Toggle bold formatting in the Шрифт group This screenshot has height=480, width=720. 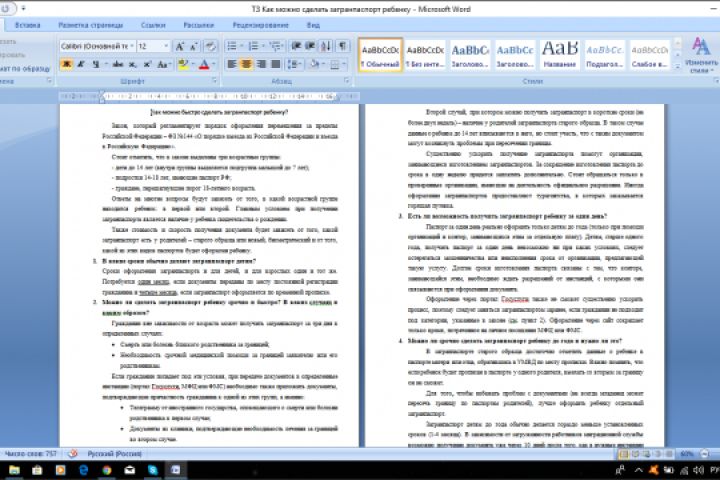[x=67, y=64]
